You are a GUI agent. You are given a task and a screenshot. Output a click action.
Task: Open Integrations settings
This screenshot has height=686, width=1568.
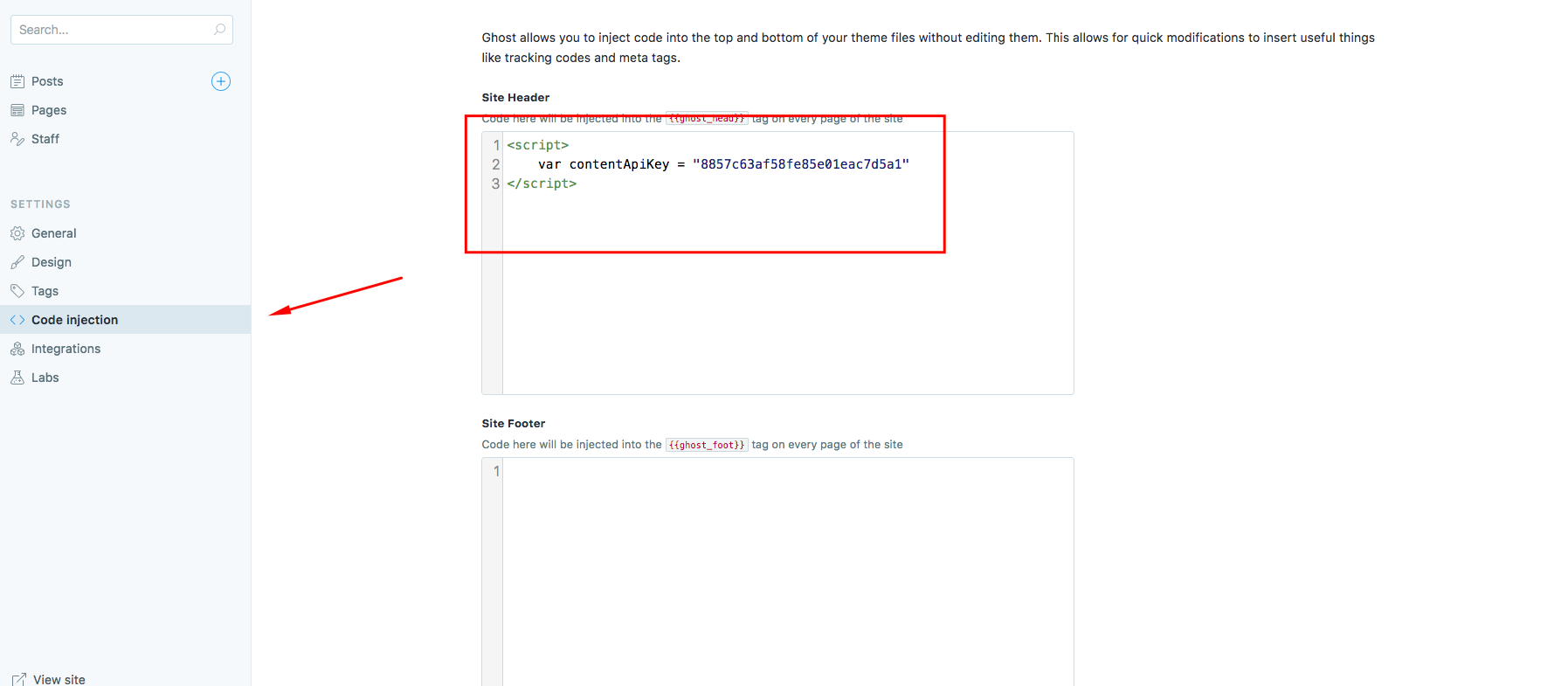click(66, 349)
